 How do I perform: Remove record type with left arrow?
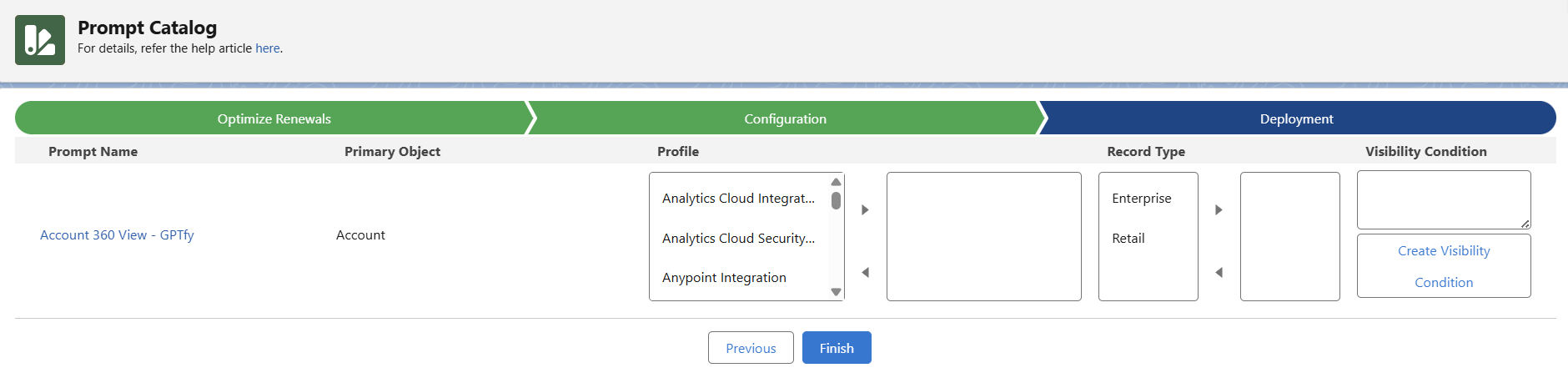coord(1219,273)
